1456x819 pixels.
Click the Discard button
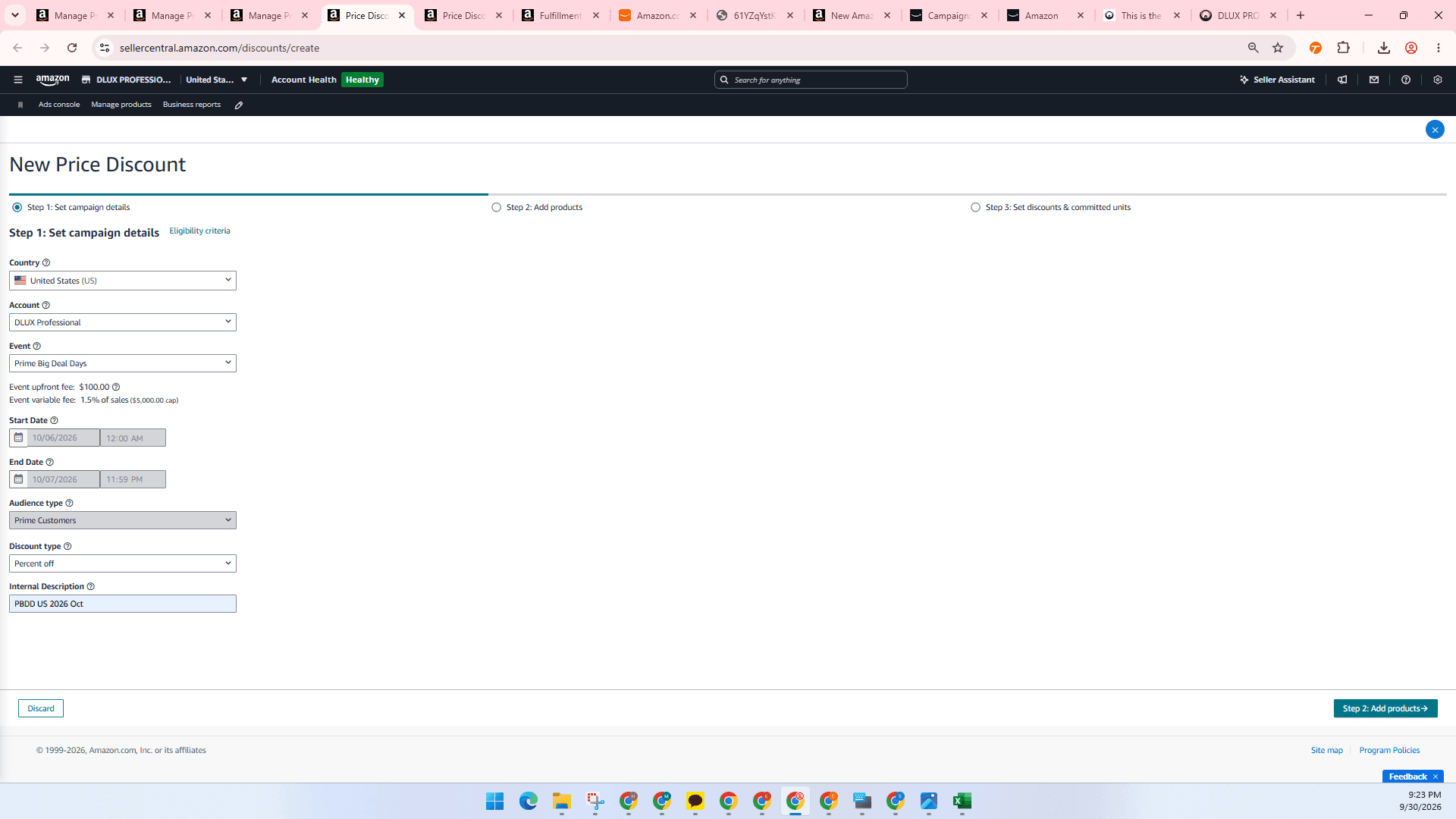pyautogui.click(x=41, y=708)
